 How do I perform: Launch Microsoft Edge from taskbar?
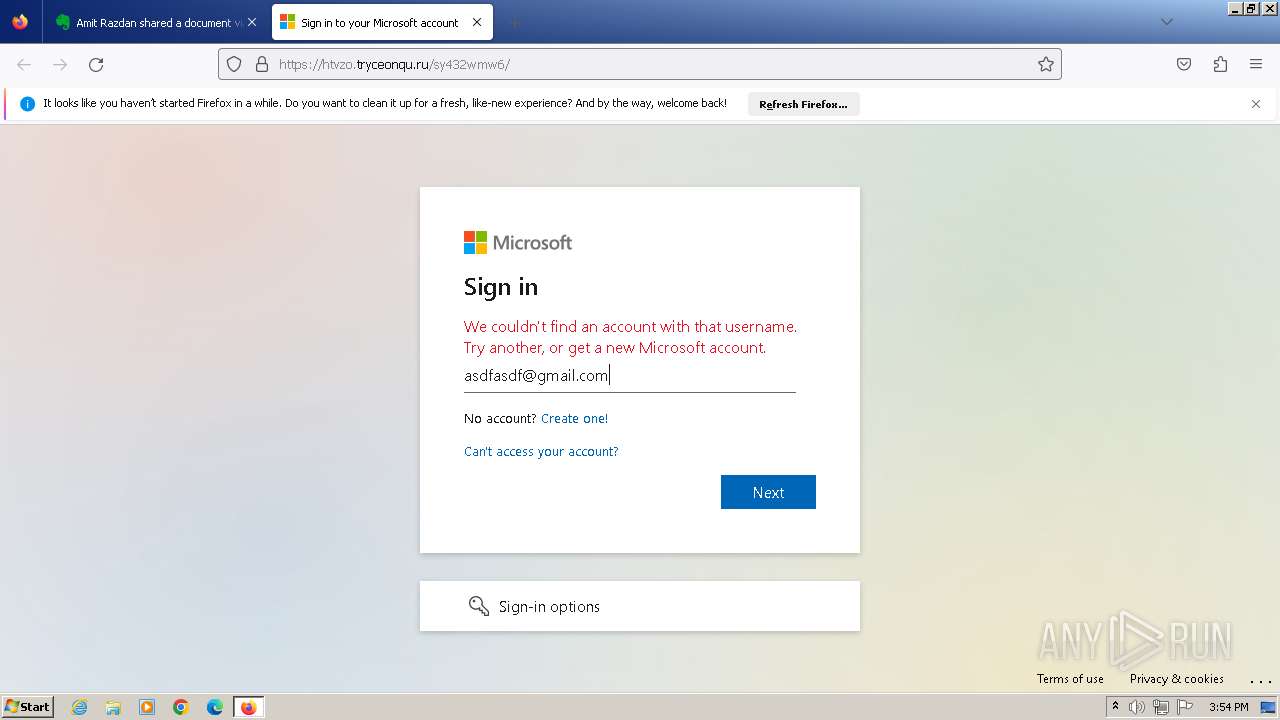pos(215,707)
